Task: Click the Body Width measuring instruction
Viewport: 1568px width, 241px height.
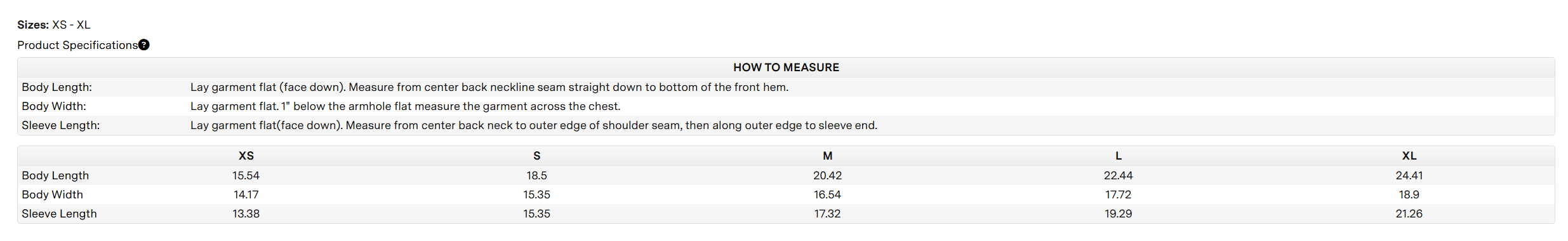Action: (406, 106)
